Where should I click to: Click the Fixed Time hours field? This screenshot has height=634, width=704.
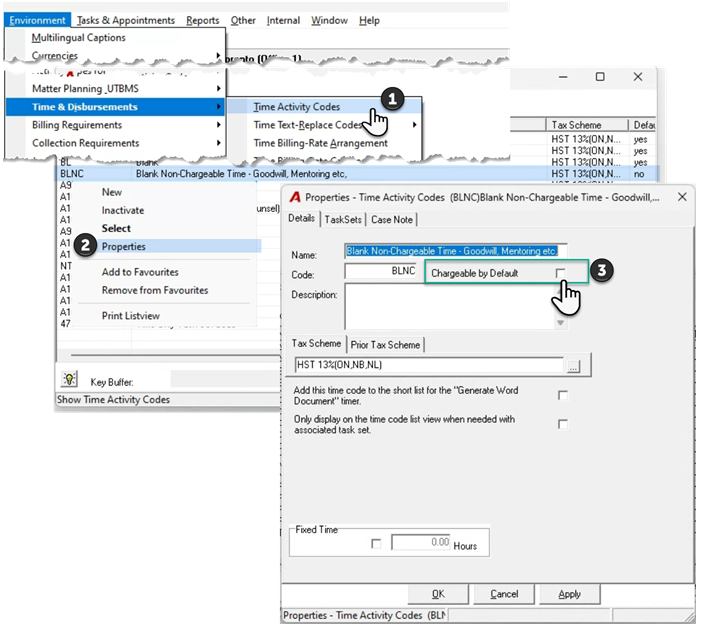(421, 542)
